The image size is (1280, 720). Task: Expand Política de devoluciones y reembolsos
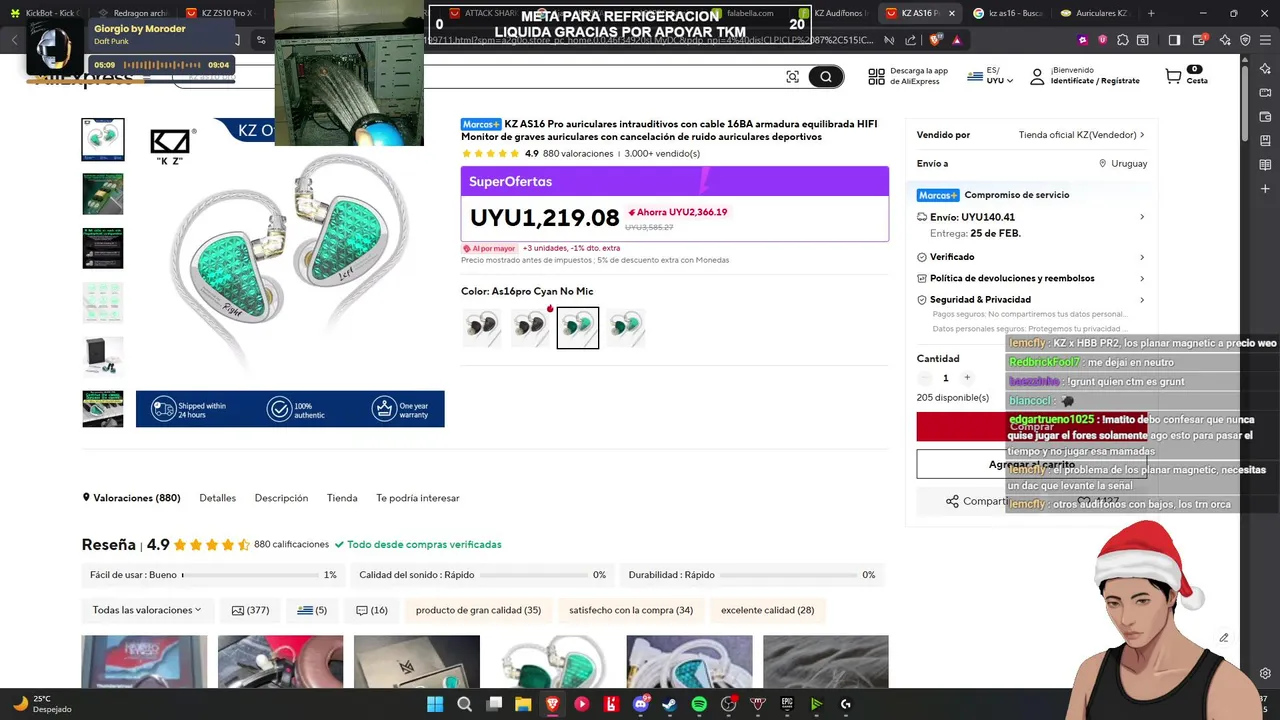pos(1031,278)
